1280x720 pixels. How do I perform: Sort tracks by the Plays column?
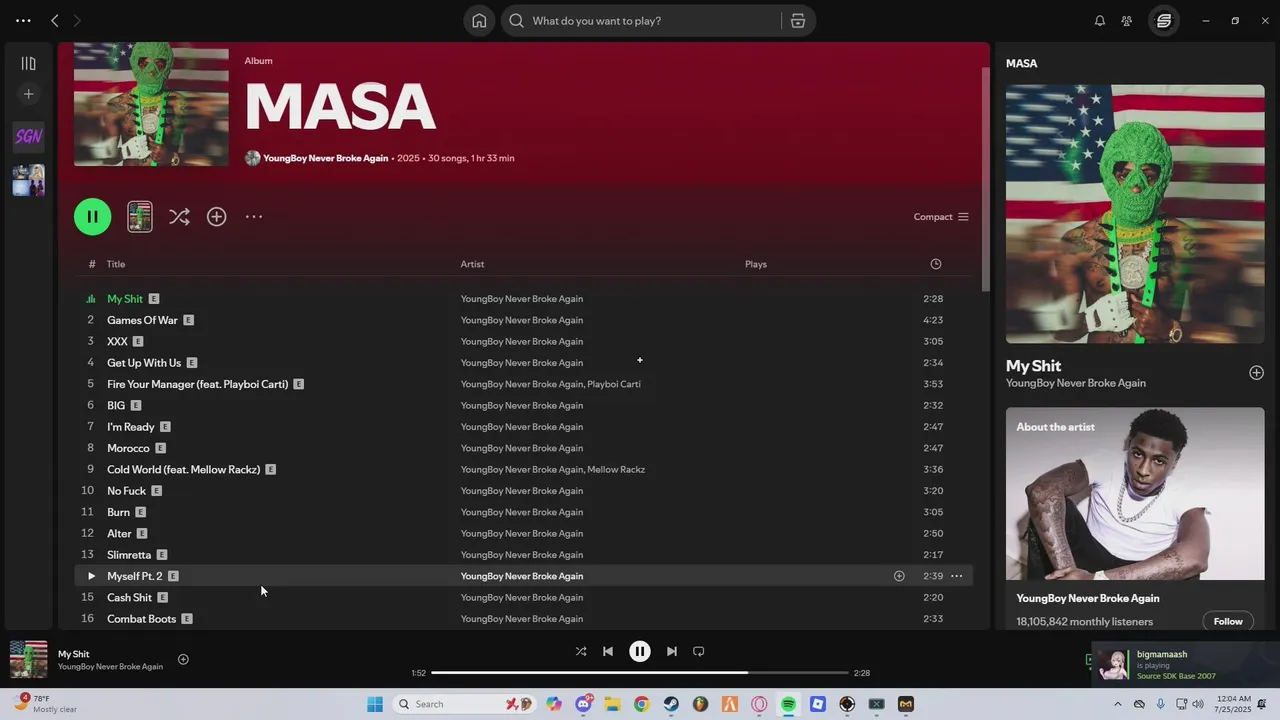[756, 264]
